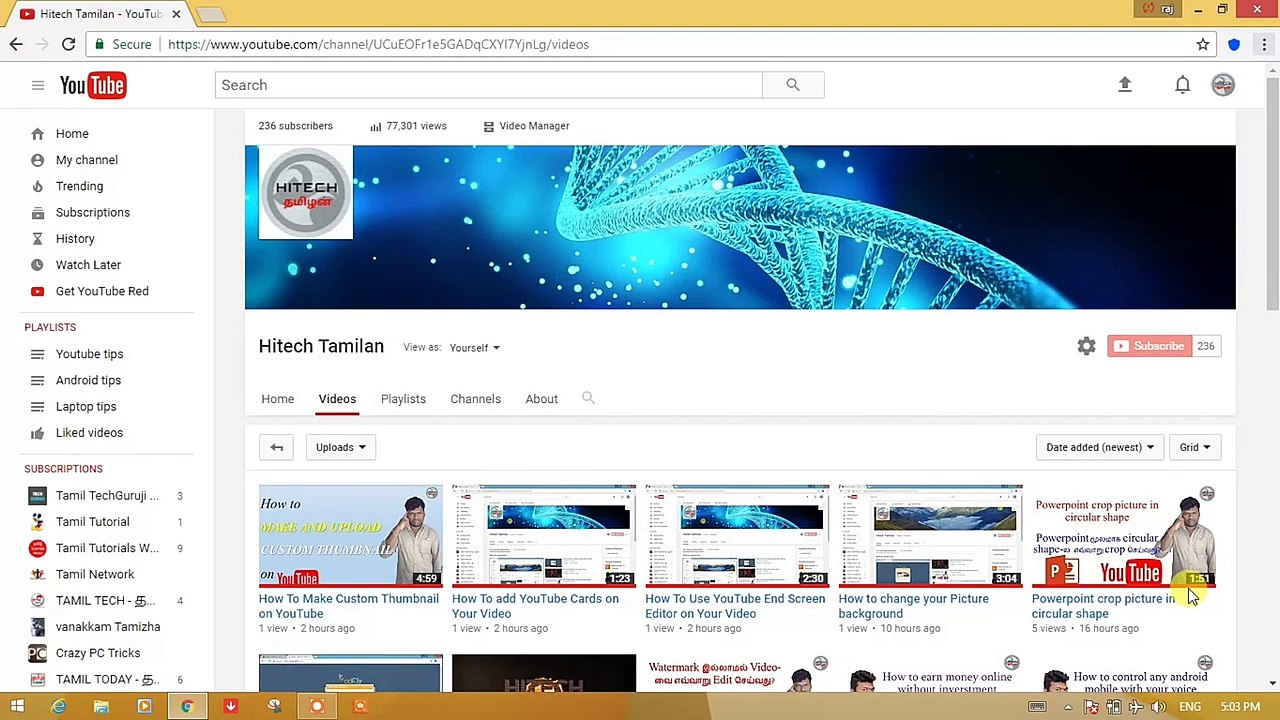Bookmark this page with the star icon
Viewport: 1280px width, 720px height.
pyautogui.click(x=1203, y=44)
